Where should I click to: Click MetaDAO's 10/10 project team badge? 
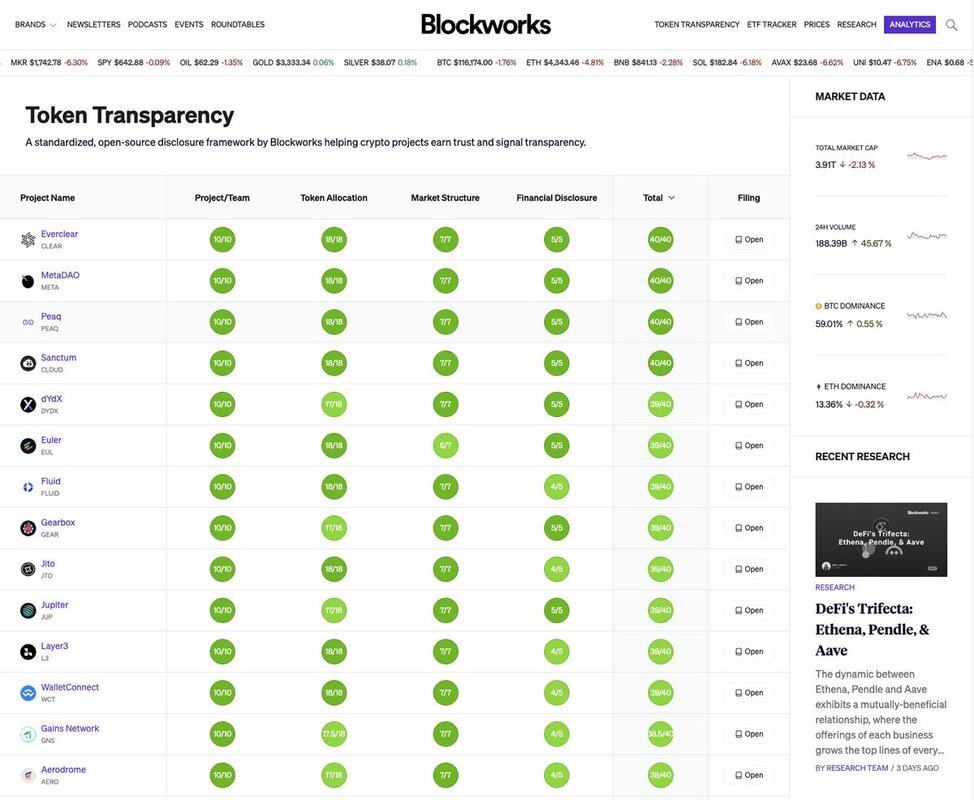coord(222,281)
